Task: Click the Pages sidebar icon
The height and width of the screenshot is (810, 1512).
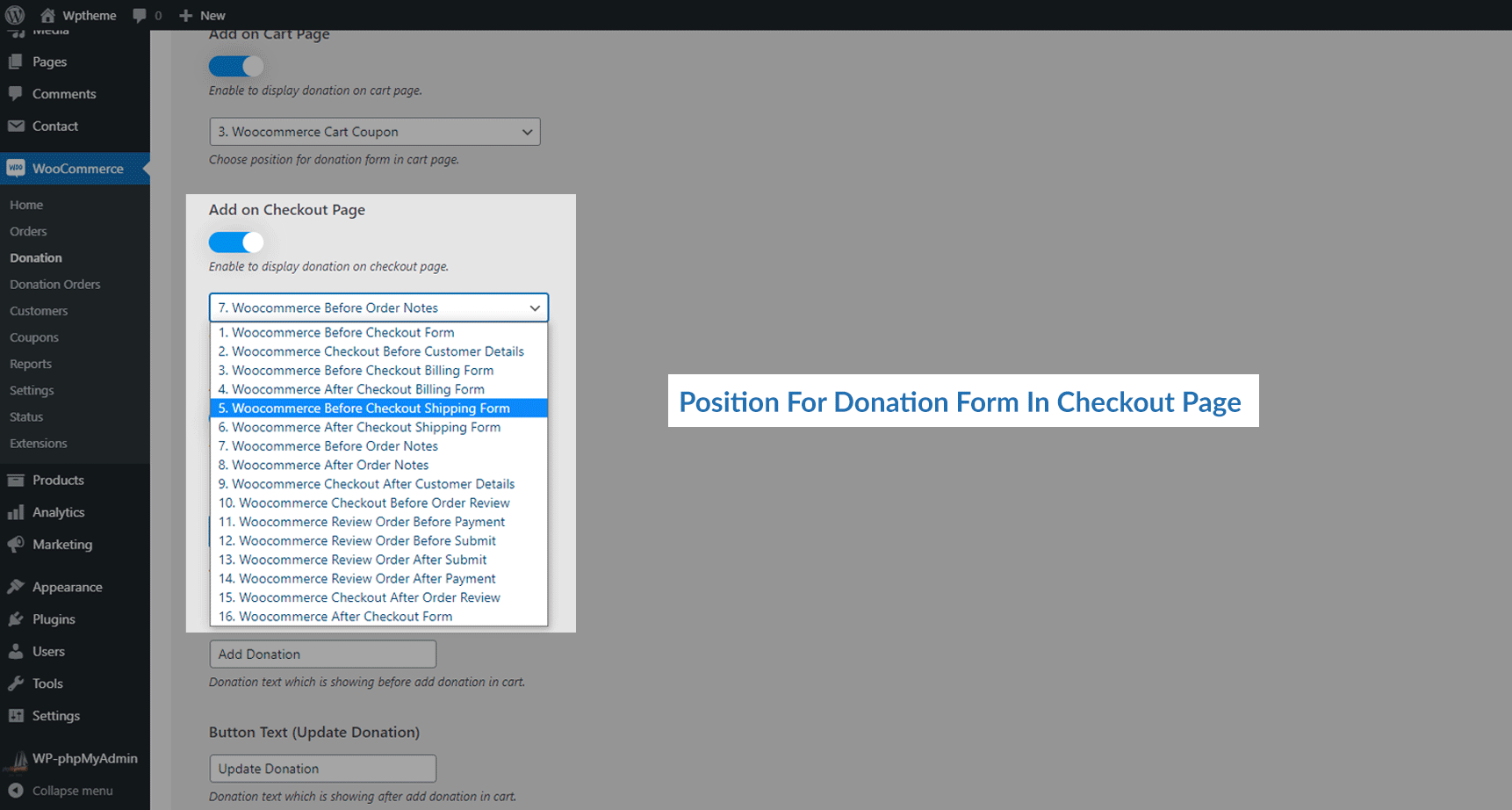Action: 16,61
